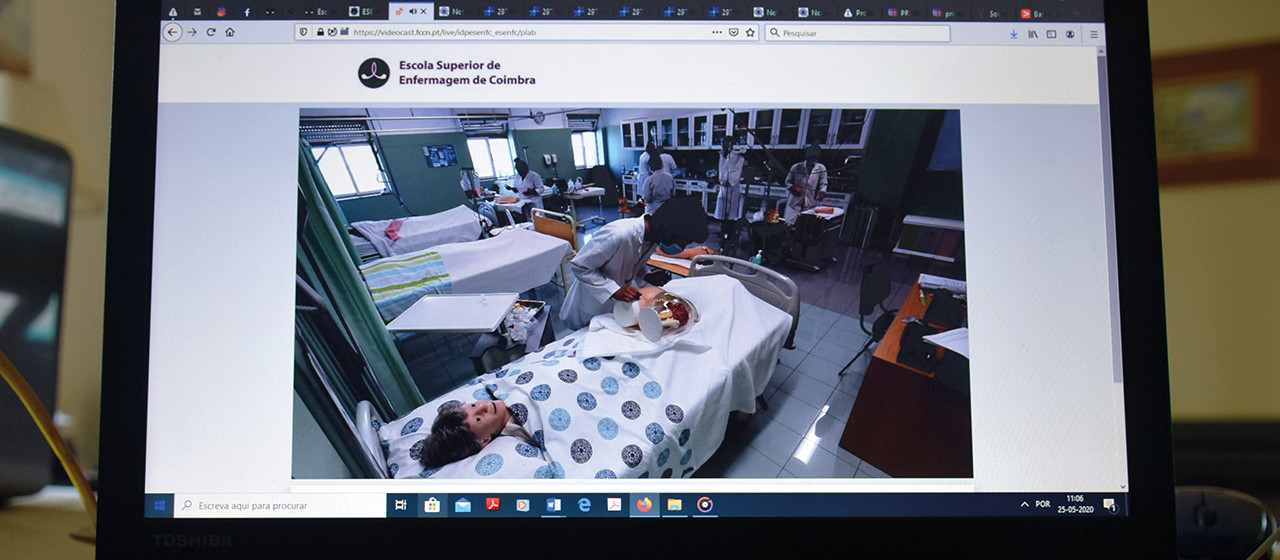Viewport: 1280px width, 560px height.
Task: Switch to the Facebook browser tab
Action: pyautogui.click(x=246, y=12)
